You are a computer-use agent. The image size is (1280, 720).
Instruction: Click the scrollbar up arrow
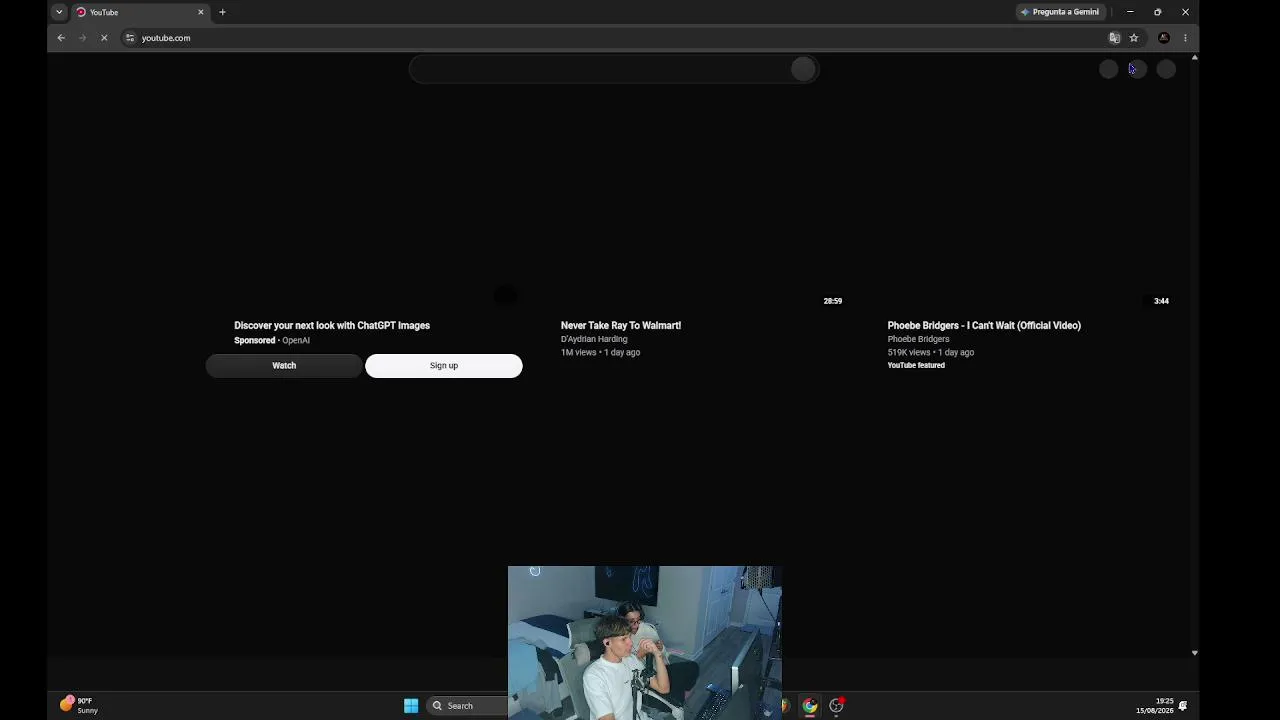click(x=1194, y=58)
